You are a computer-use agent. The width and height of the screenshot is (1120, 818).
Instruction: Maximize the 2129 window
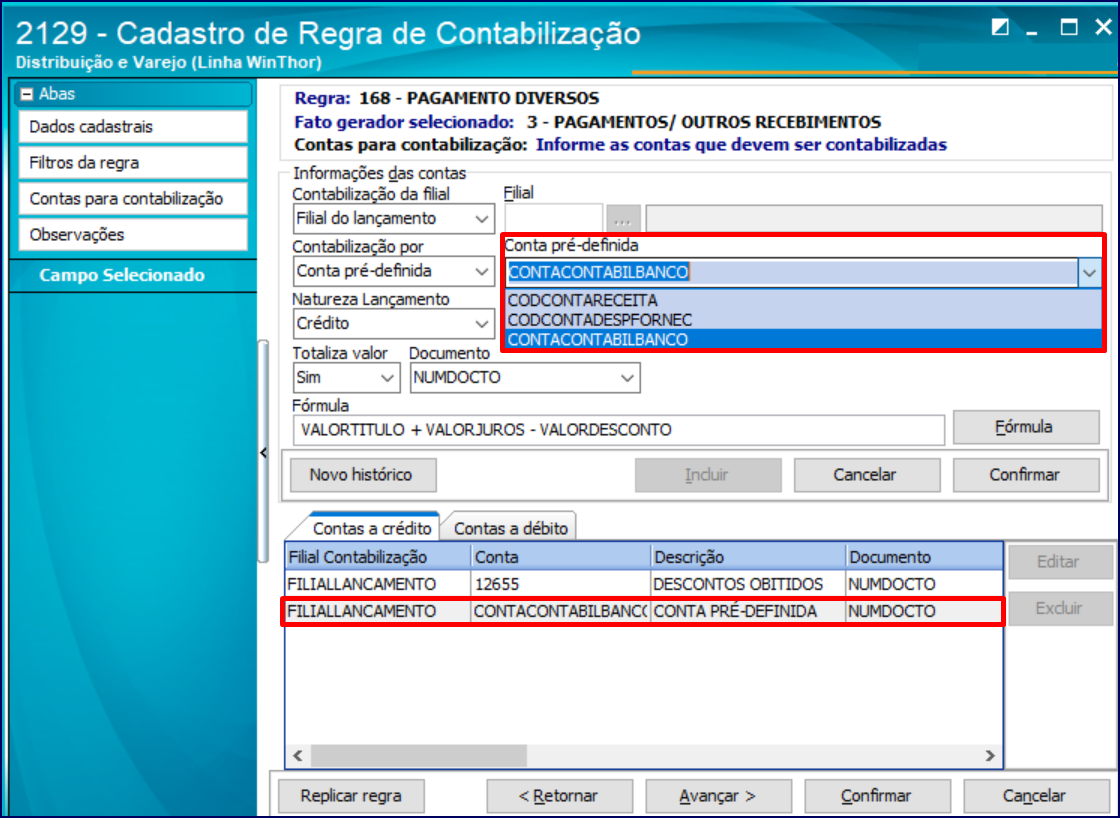[1069, 27]
